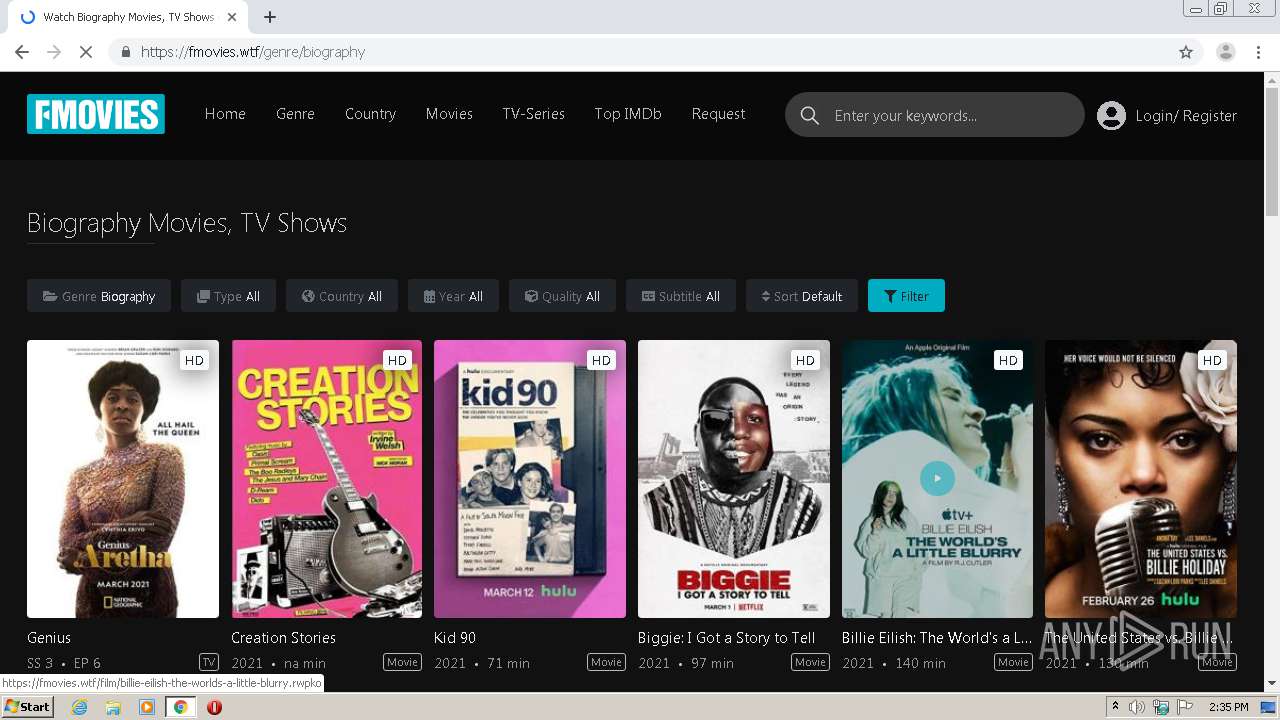Open the Country All filter dropdown
The image size is (1280, 720).
[x=342, y=296]
